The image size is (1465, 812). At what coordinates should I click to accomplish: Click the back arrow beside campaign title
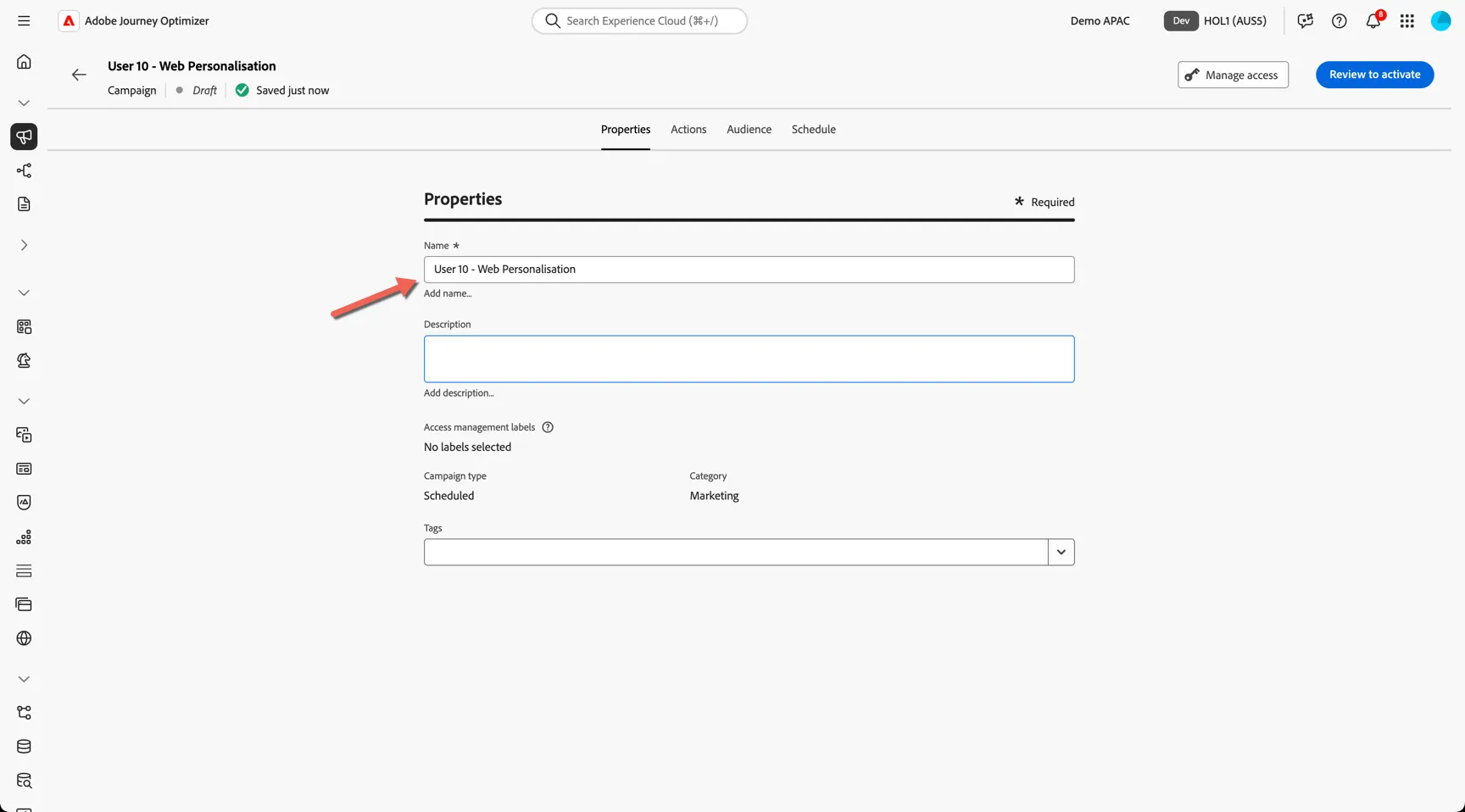click(79, 75)
